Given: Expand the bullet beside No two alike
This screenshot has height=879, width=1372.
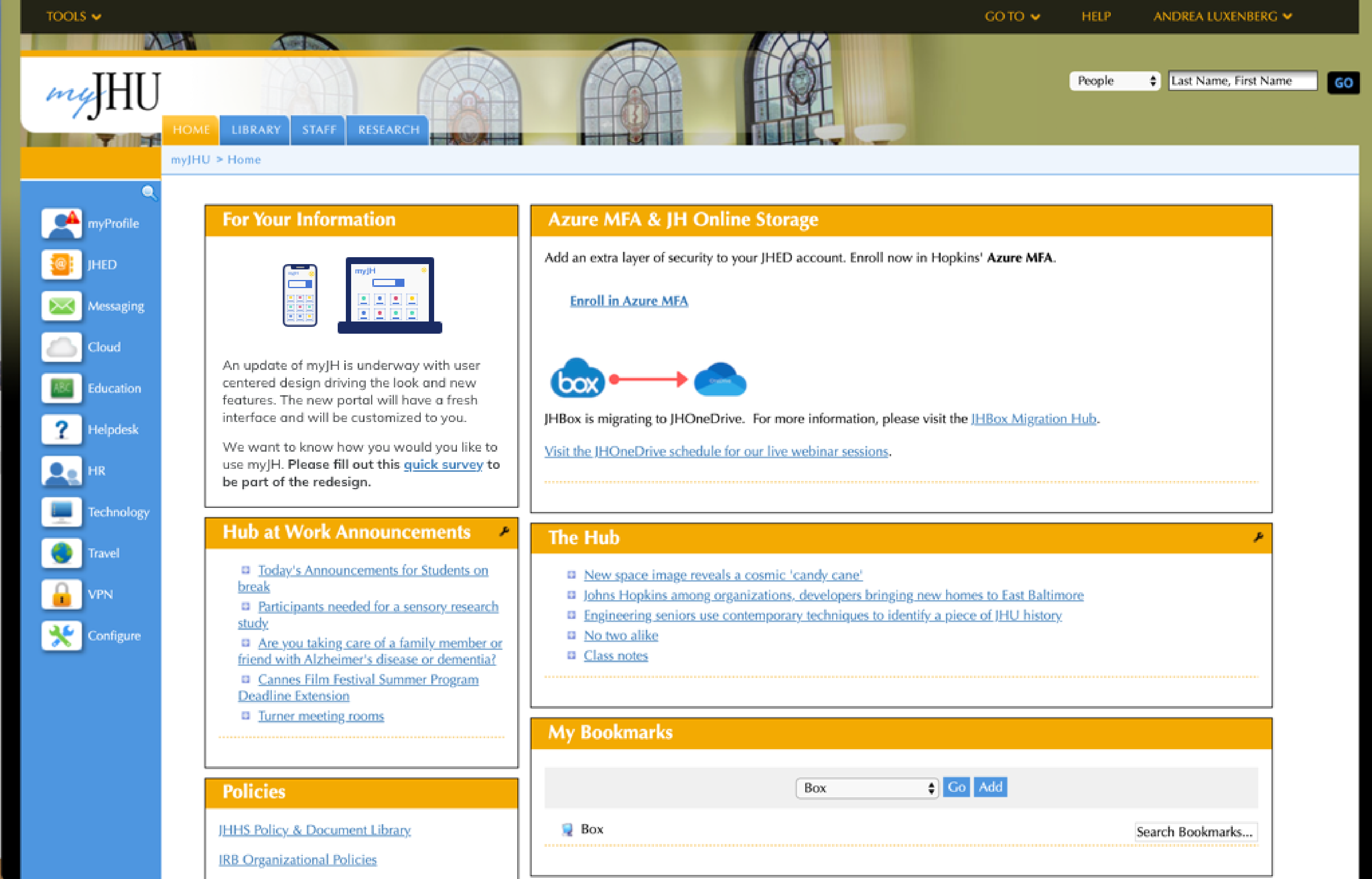Looking at the screenshot, I should (x=571, y=635).
